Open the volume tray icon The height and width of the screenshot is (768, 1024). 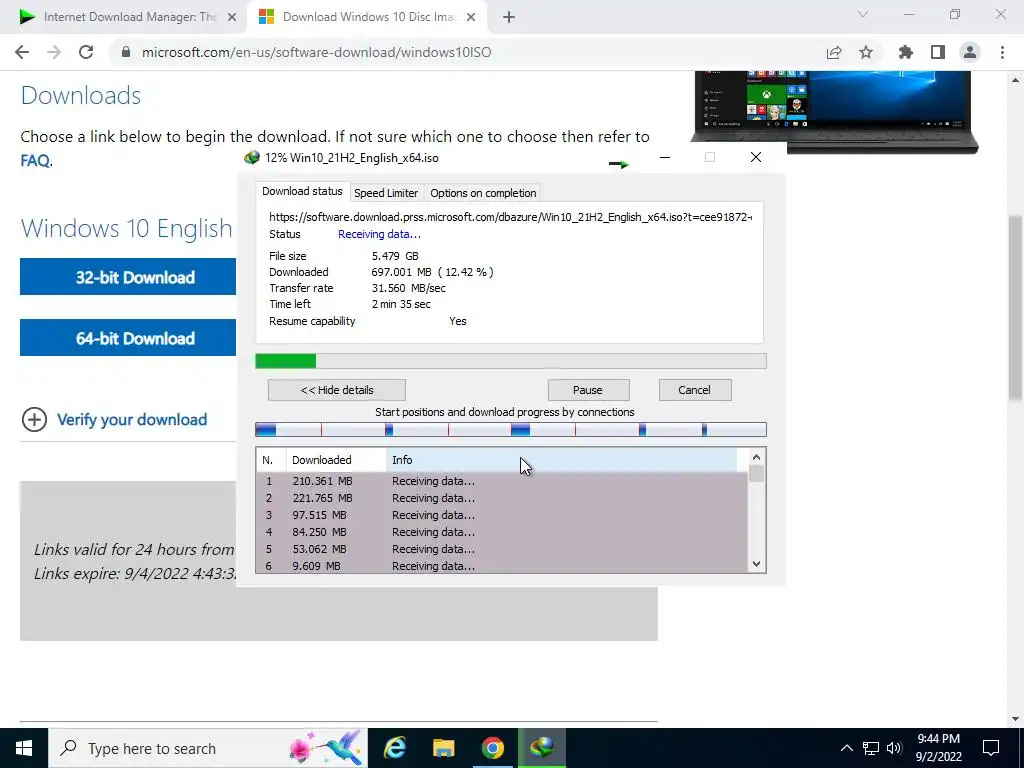click(894, 748)
